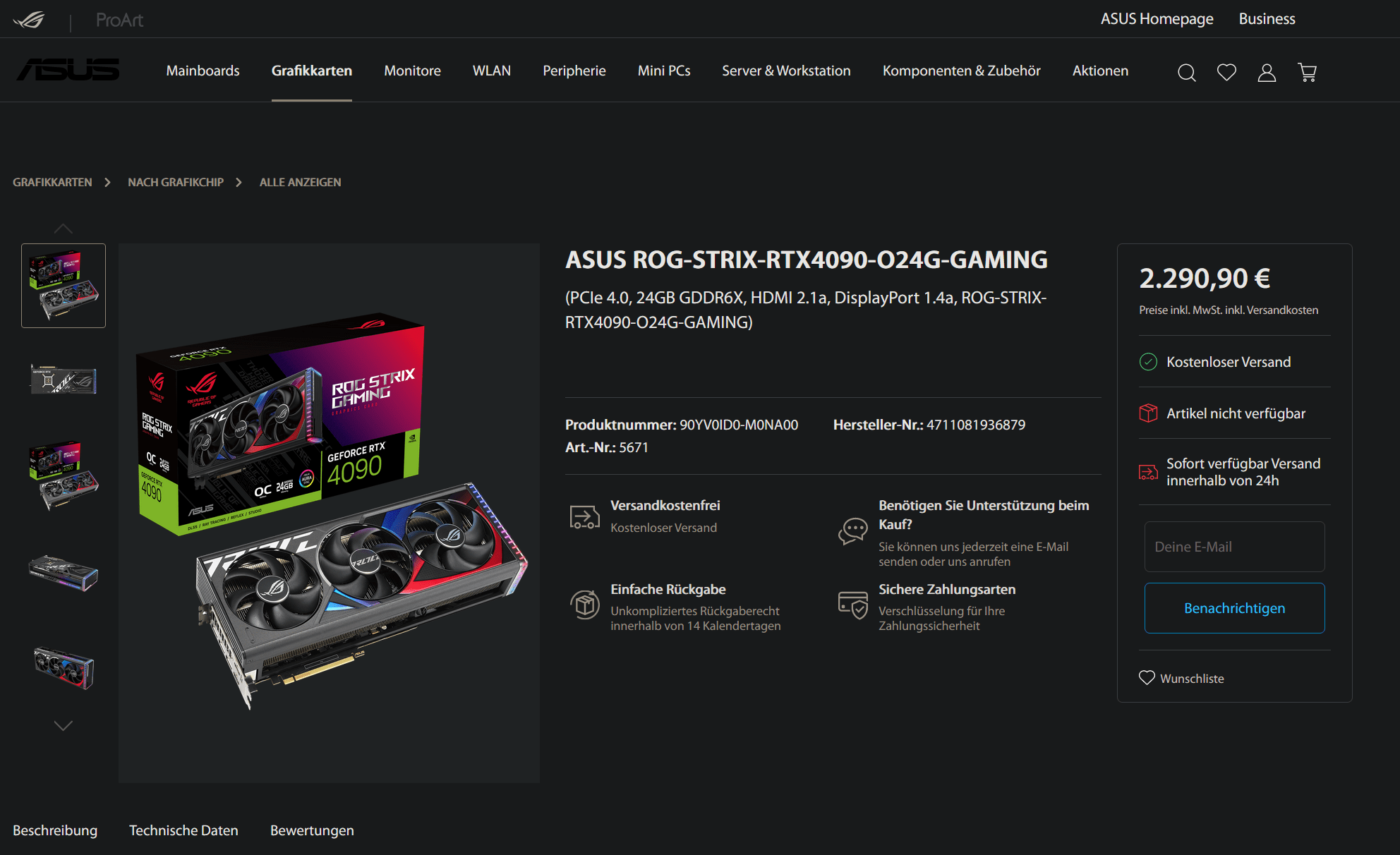This screenshot has width=1400, height=855.
Task: Click the support chat bubble icon
Action: point(852,530)
